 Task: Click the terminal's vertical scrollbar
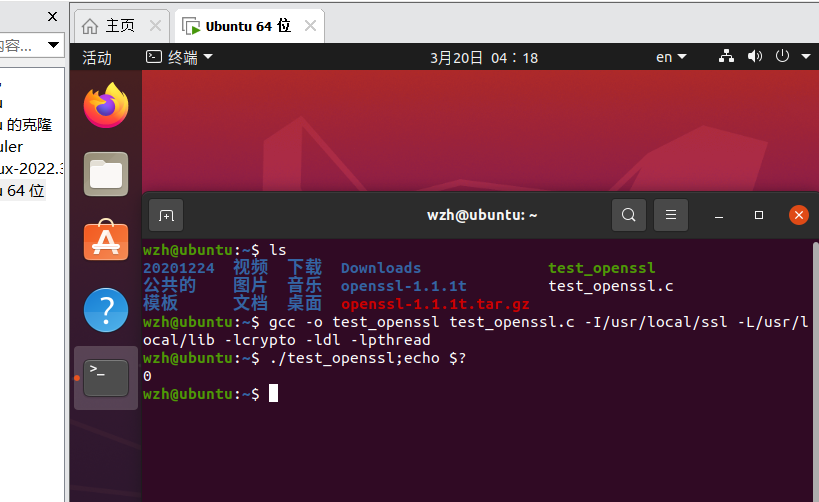pyautogui.click(x=816, y=371)
